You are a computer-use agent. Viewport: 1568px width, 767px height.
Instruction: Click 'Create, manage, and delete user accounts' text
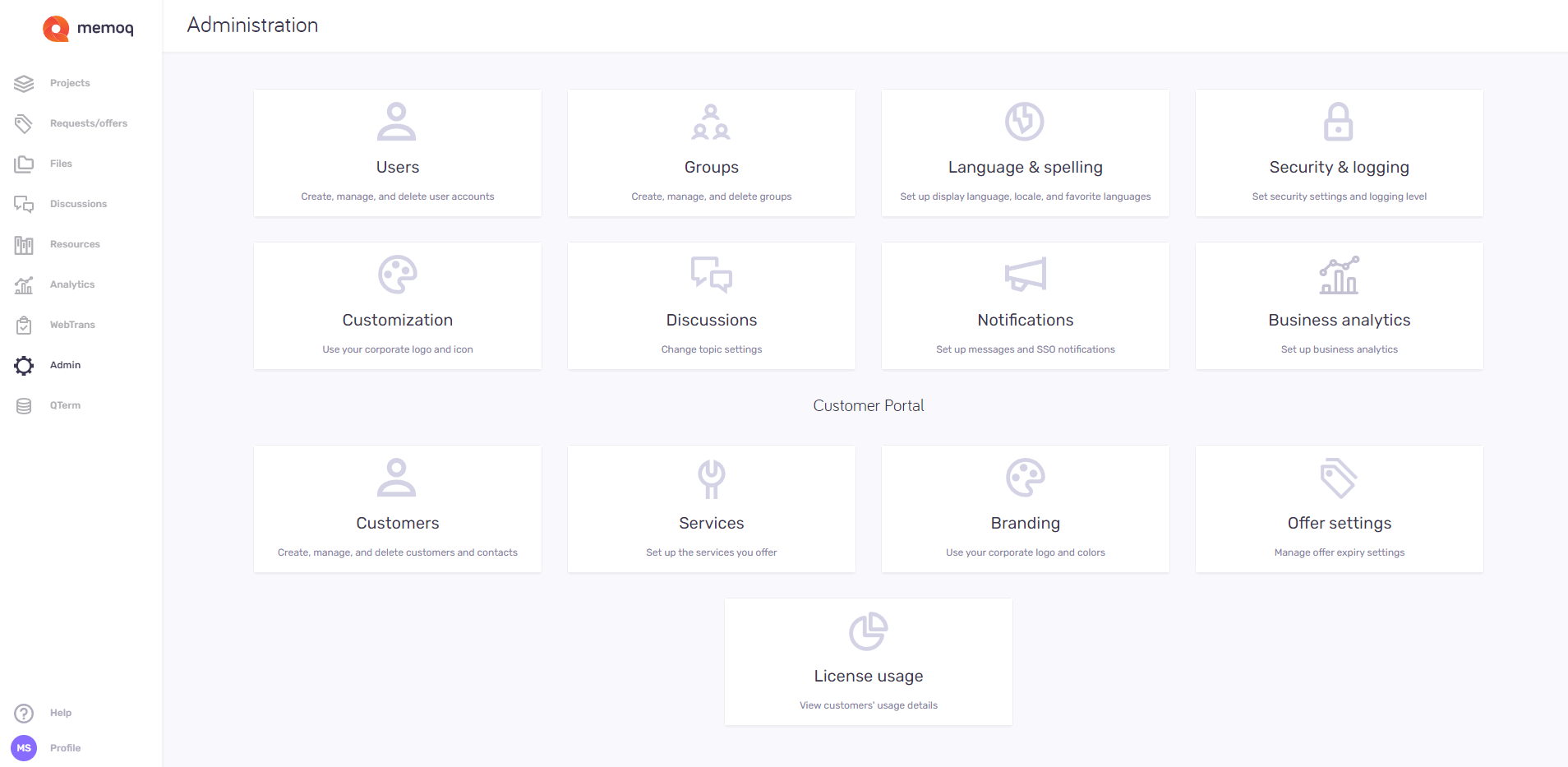tap(398, 196)
